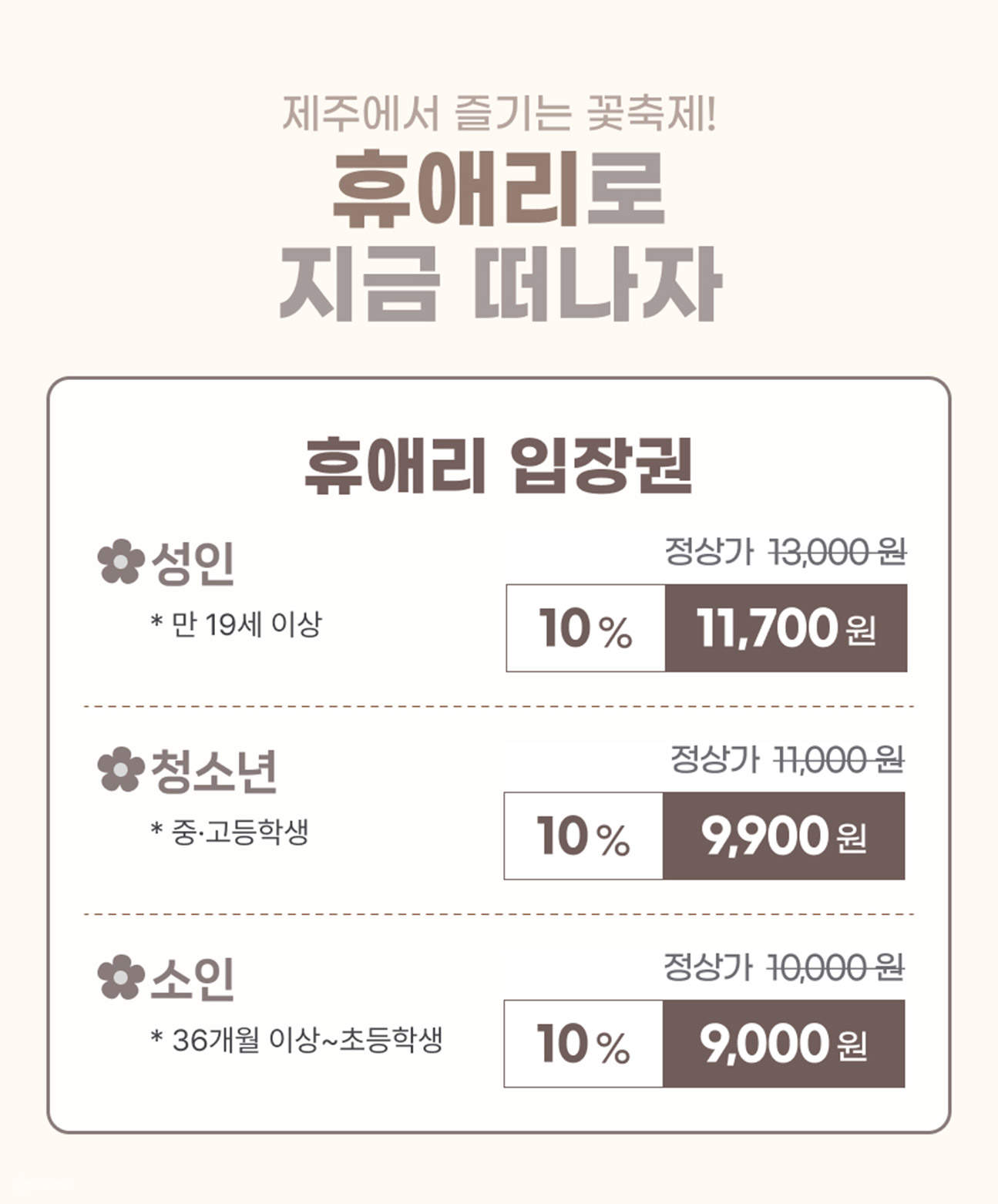Viewport: 998px width, 1204px height.
Task: Click the 지금 떠나자 headline text
Action: [x=500, y=285]
